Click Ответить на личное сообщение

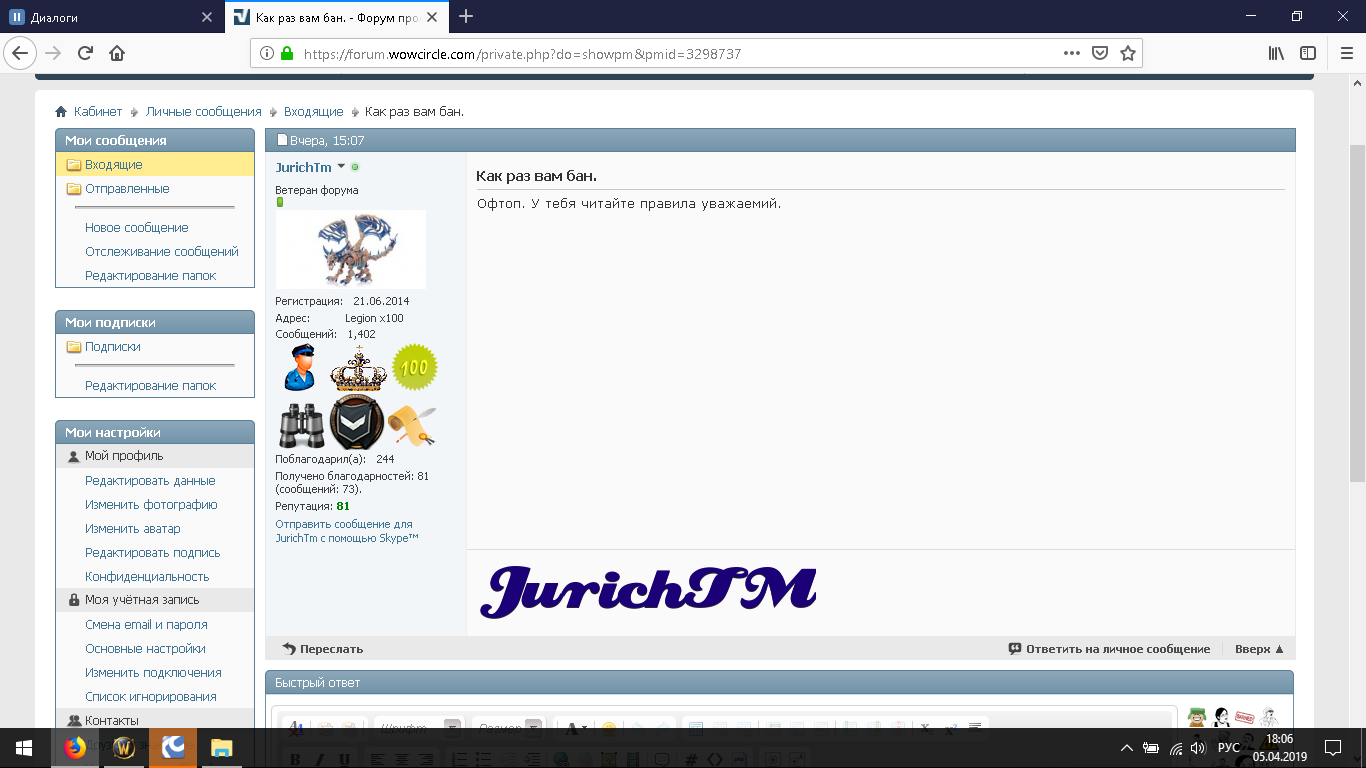pos(1117,649)
